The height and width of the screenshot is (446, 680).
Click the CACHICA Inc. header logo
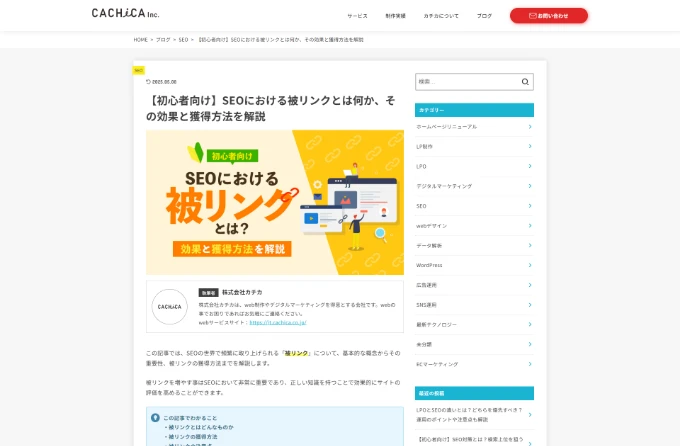pyautogui.click(x=125, y=13)
